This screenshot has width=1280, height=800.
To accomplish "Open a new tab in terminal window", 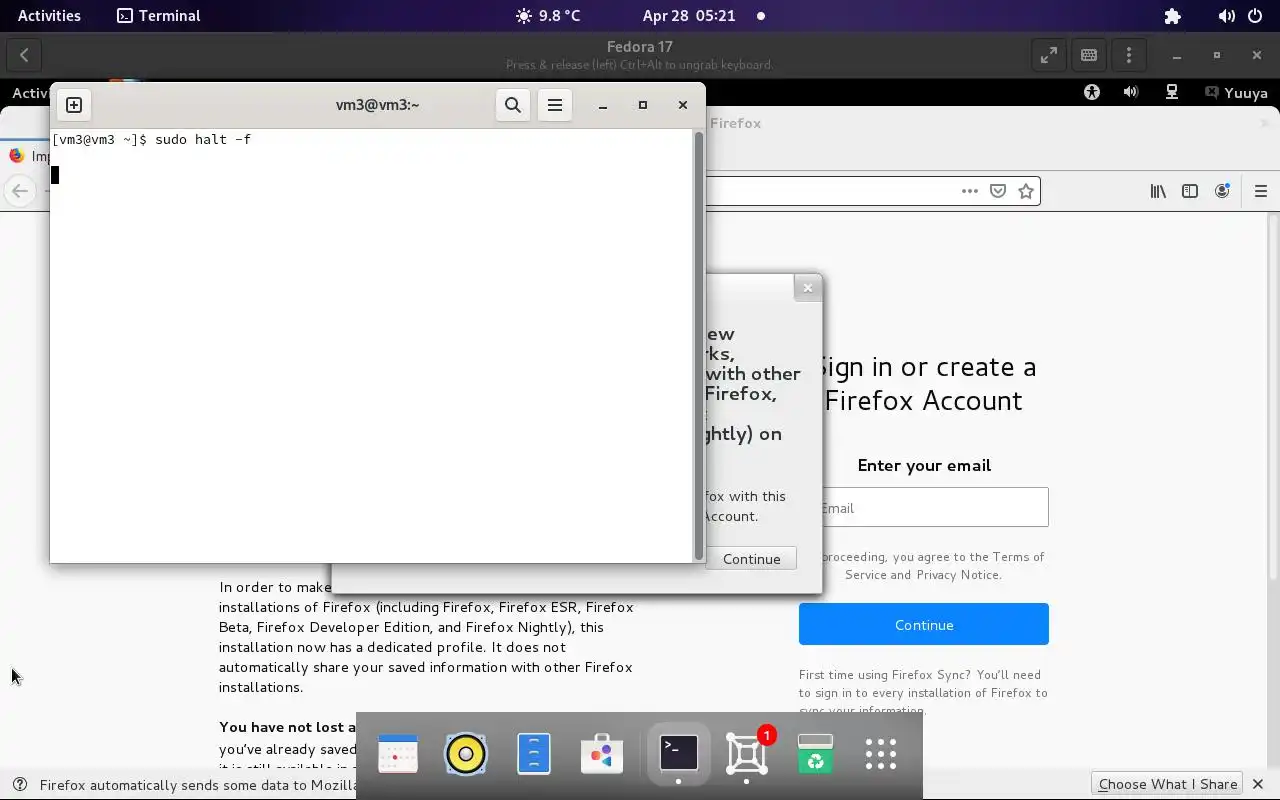I will 74,105.
